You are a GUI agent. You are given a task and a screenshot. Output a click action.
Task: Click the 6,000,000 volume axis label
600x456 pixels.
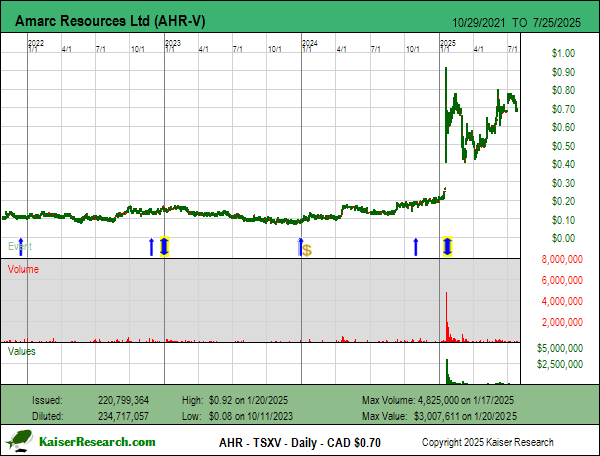coord(562,280)
